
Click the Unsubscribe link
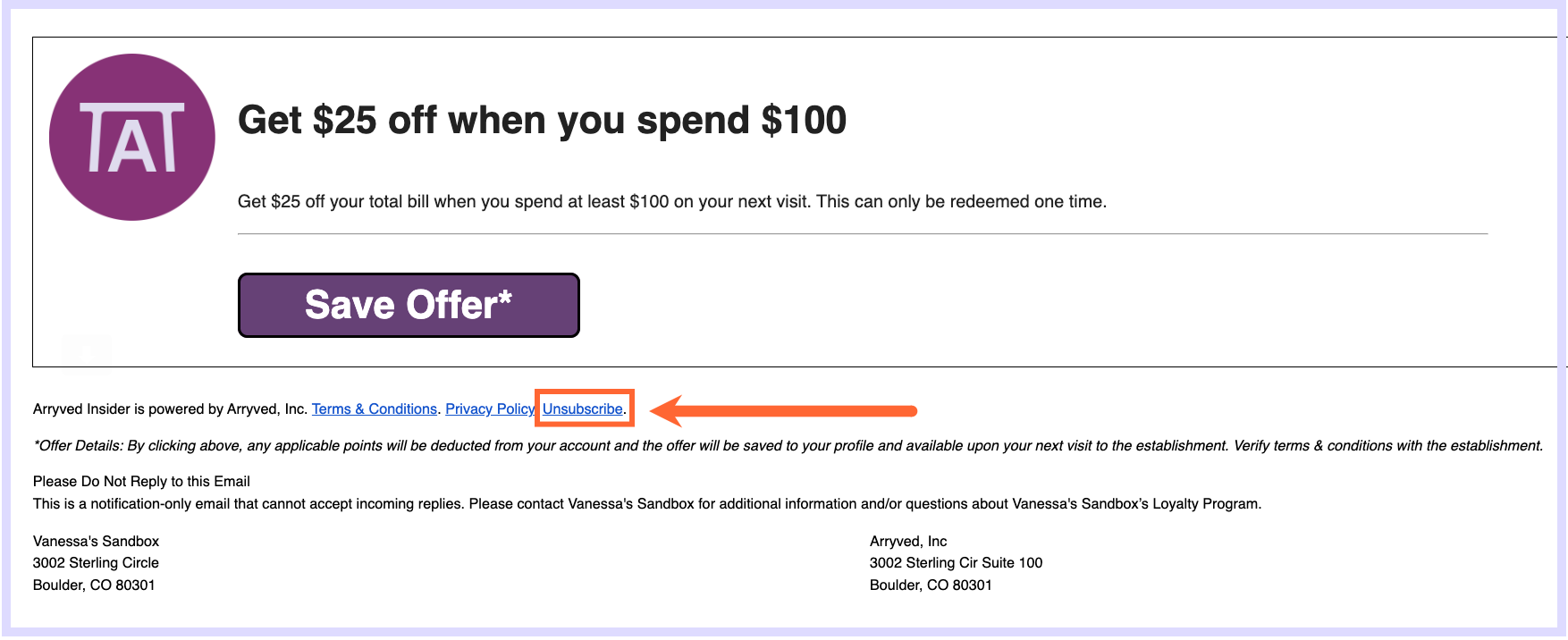[583, 408]
